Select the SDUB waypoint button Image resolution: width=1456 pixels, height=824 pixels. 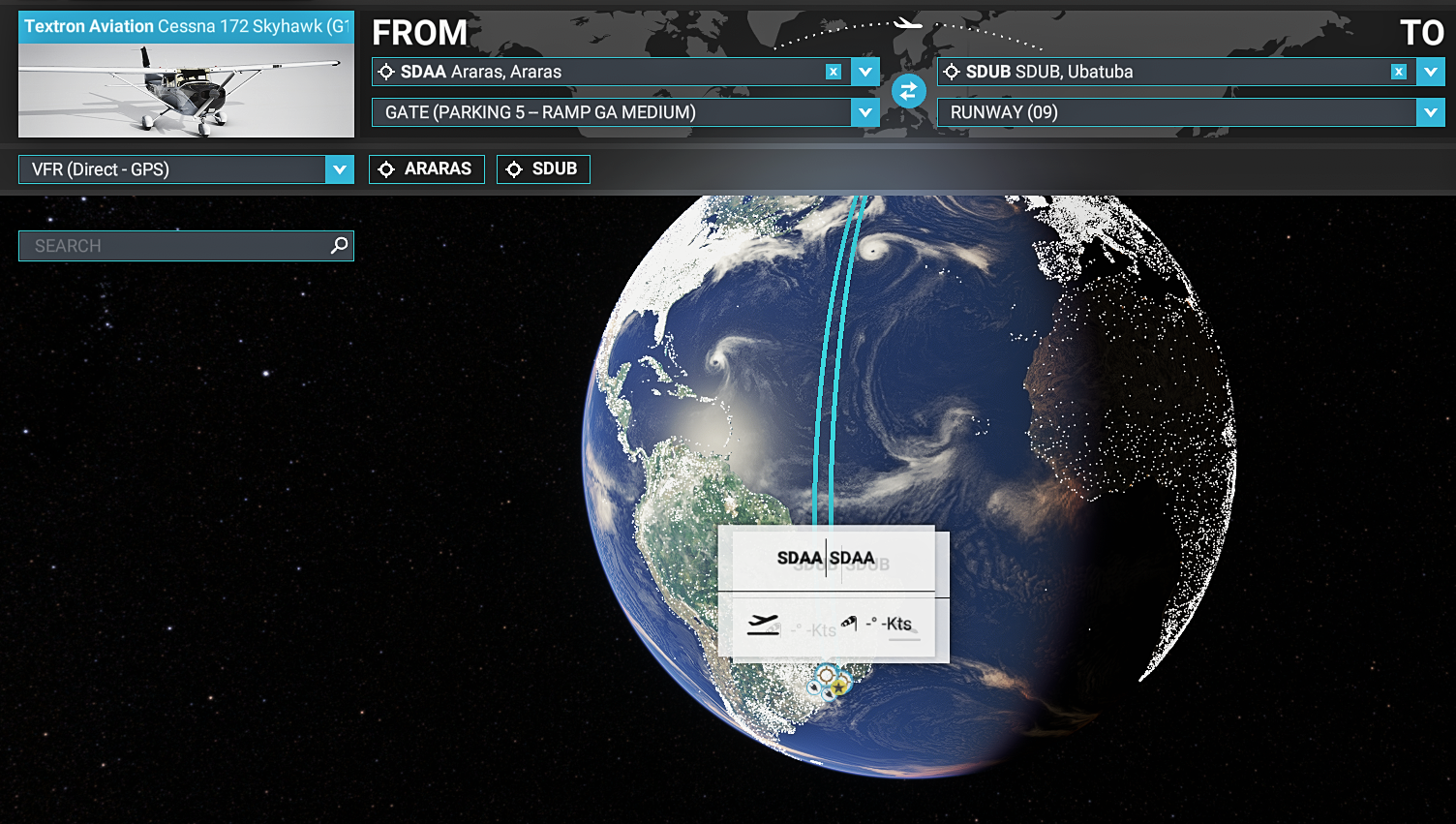[543, 168]
